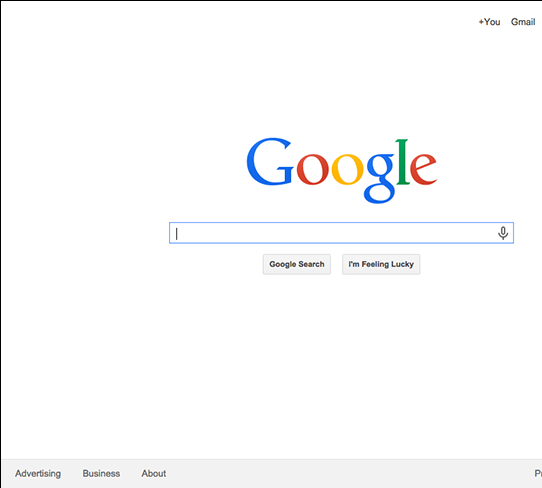542x488 pixels.
Task: Click the I'm Feeling Lucky button
Action: coord(381,264)
